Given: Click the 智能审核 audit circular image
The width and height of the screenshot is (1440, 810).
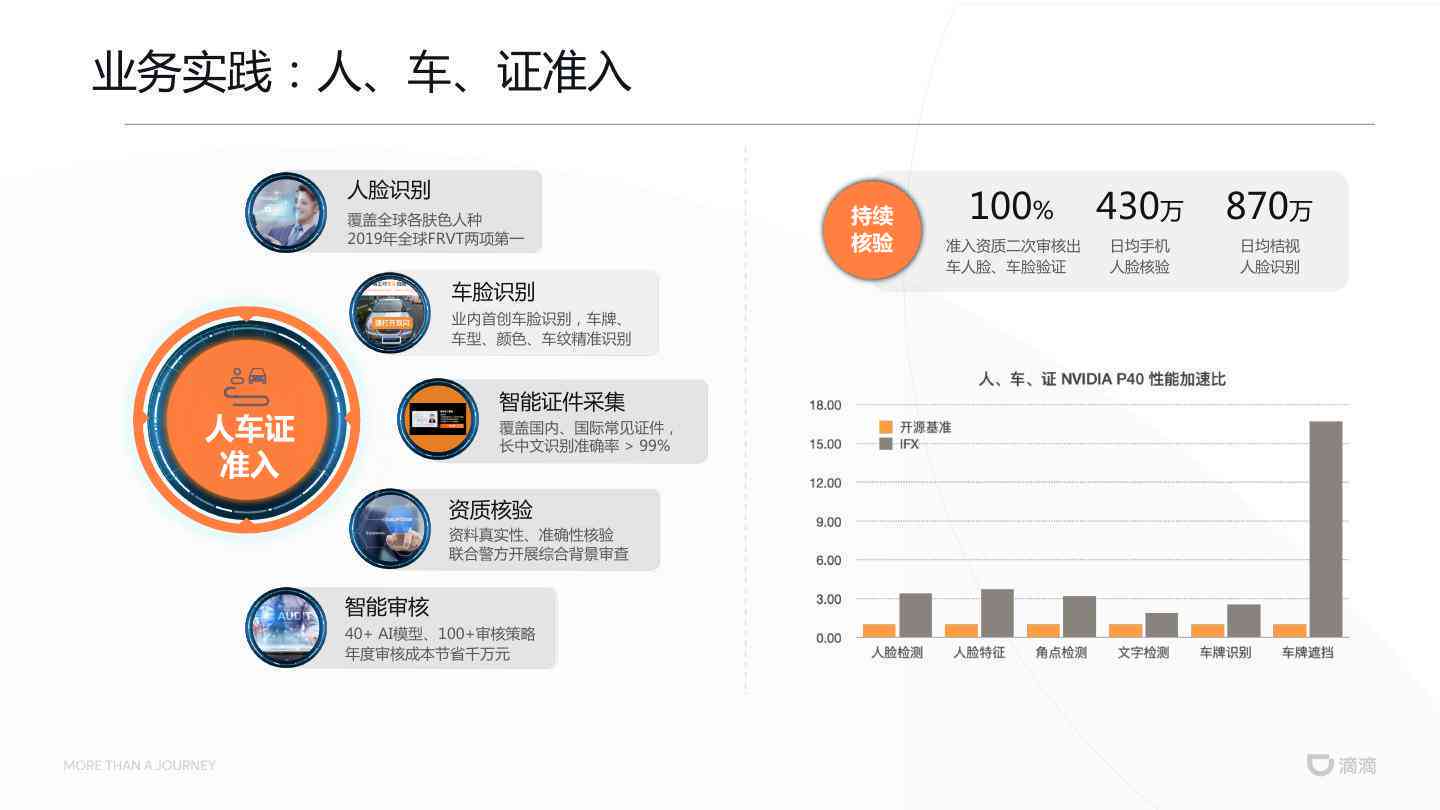Looking at the screenshot, I should pos(286,628).
